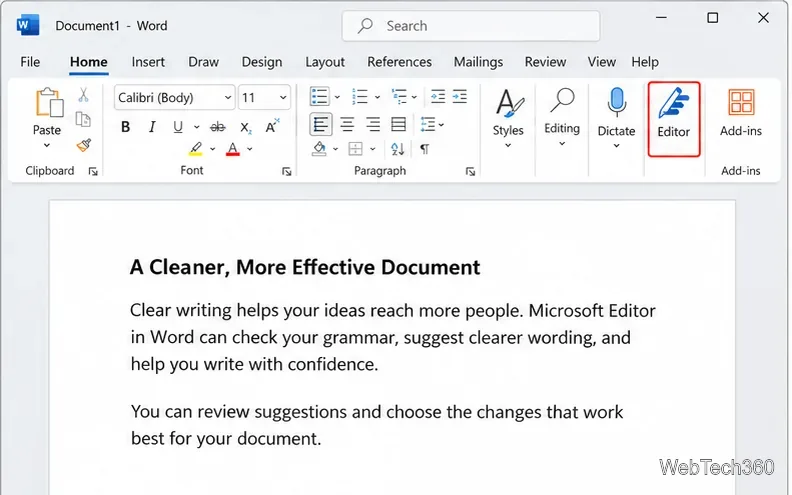Open numbering library dropdown arrow
The height and width of the screenshot is (495, 792).
click(377, 97)
